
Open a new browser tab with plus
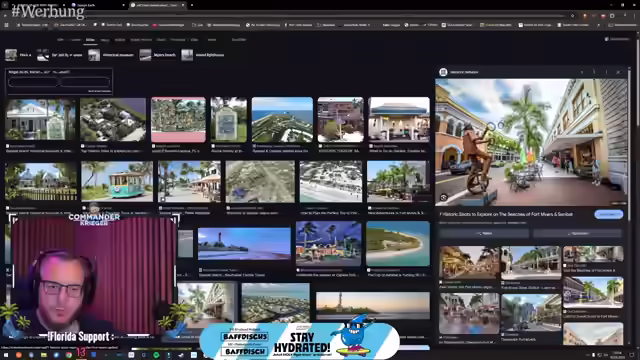tap(192, 5)
